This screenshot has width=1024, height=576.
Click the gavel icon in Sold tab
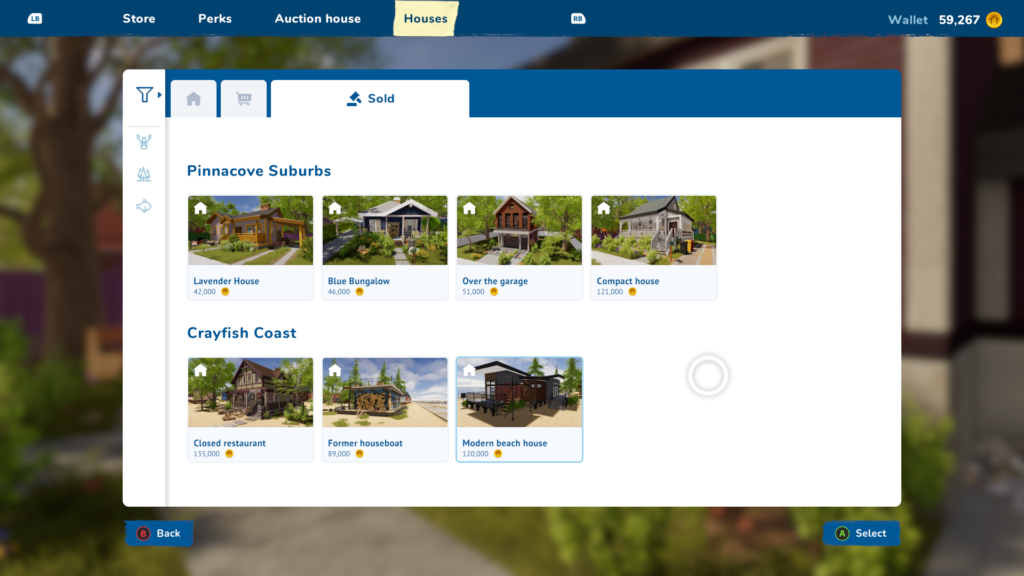pos(354,99)
